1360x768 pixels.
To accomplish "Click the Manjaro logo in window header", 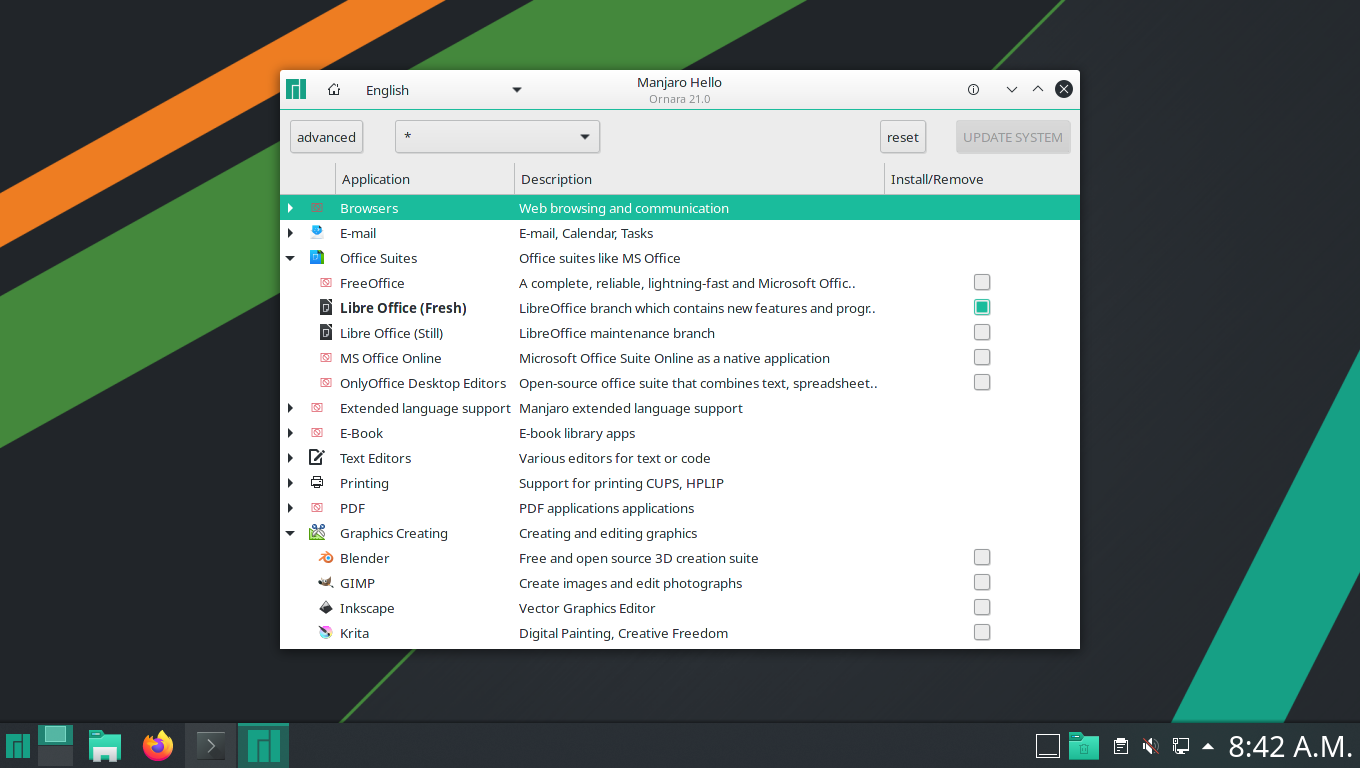I will click(296, 89).
